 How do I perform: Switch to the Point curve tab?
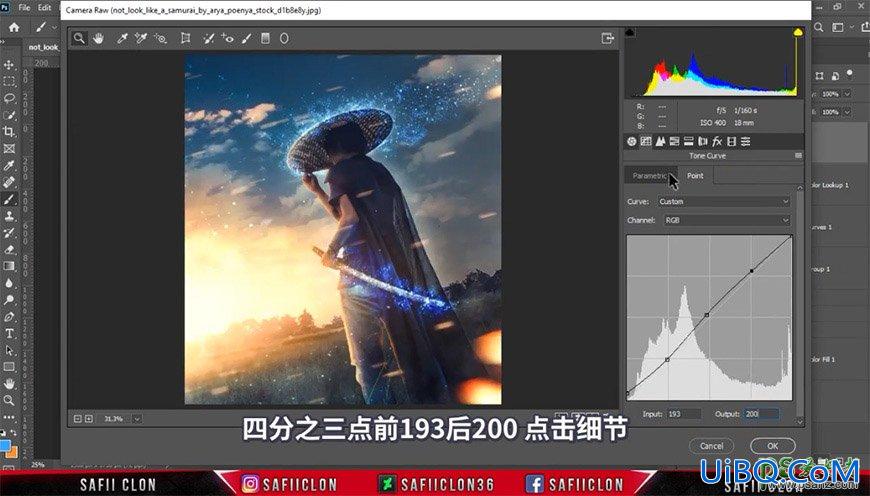click(695, 175)
